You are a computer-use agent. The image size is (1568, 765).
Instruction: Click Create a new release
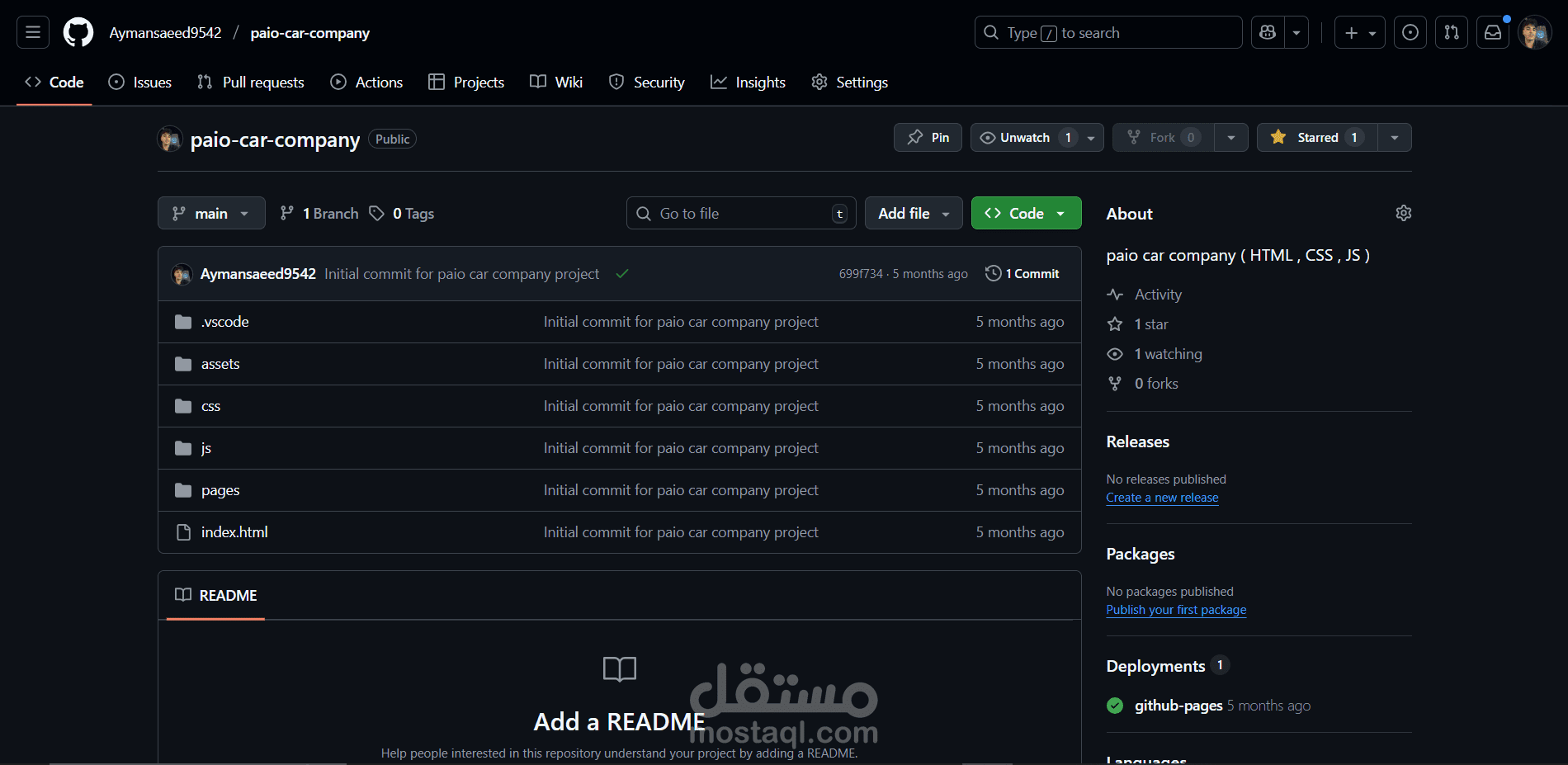[x=1162, y=498]
